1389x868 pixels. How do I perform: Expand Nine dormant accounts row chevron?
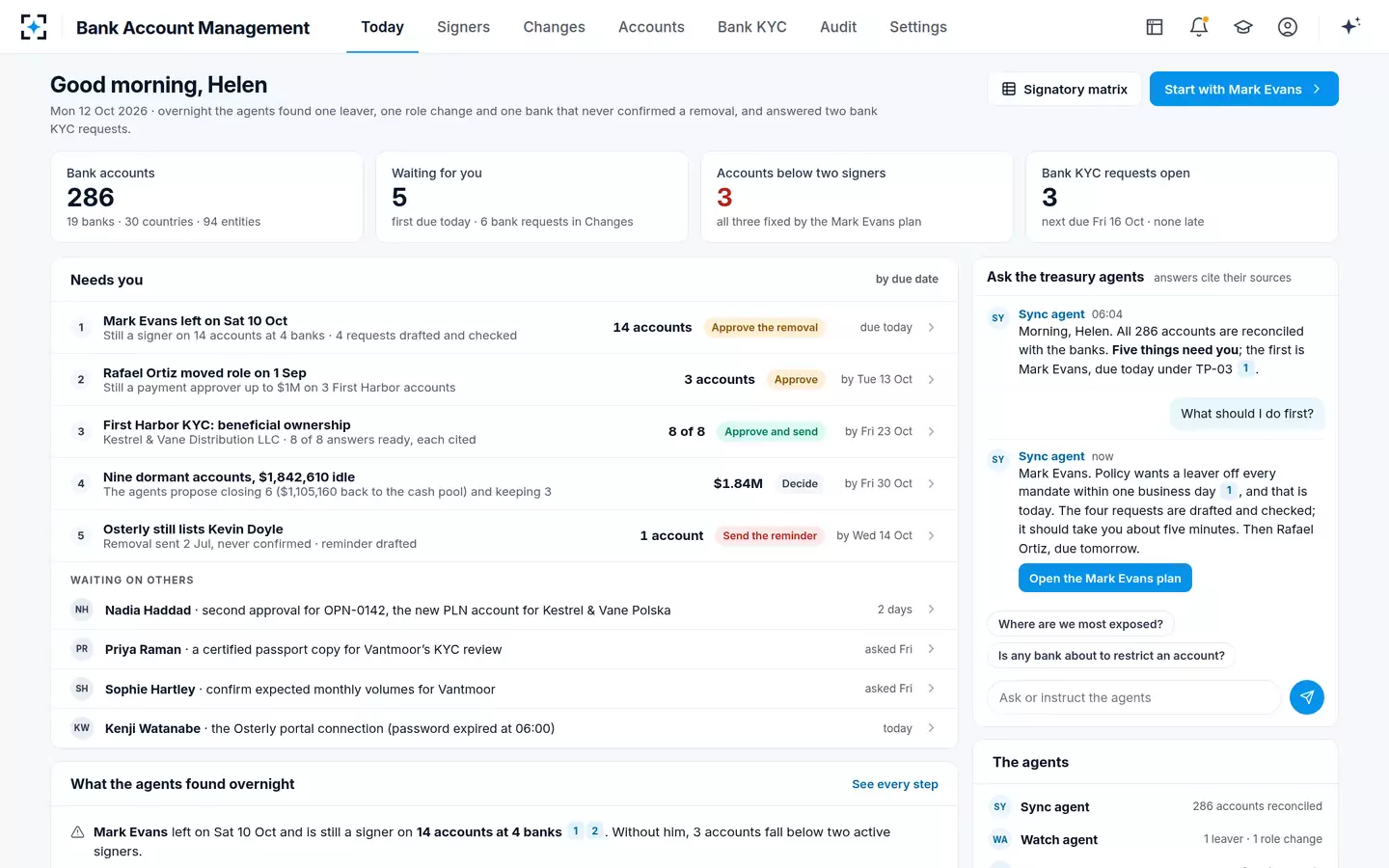click(x=931, y=484)
